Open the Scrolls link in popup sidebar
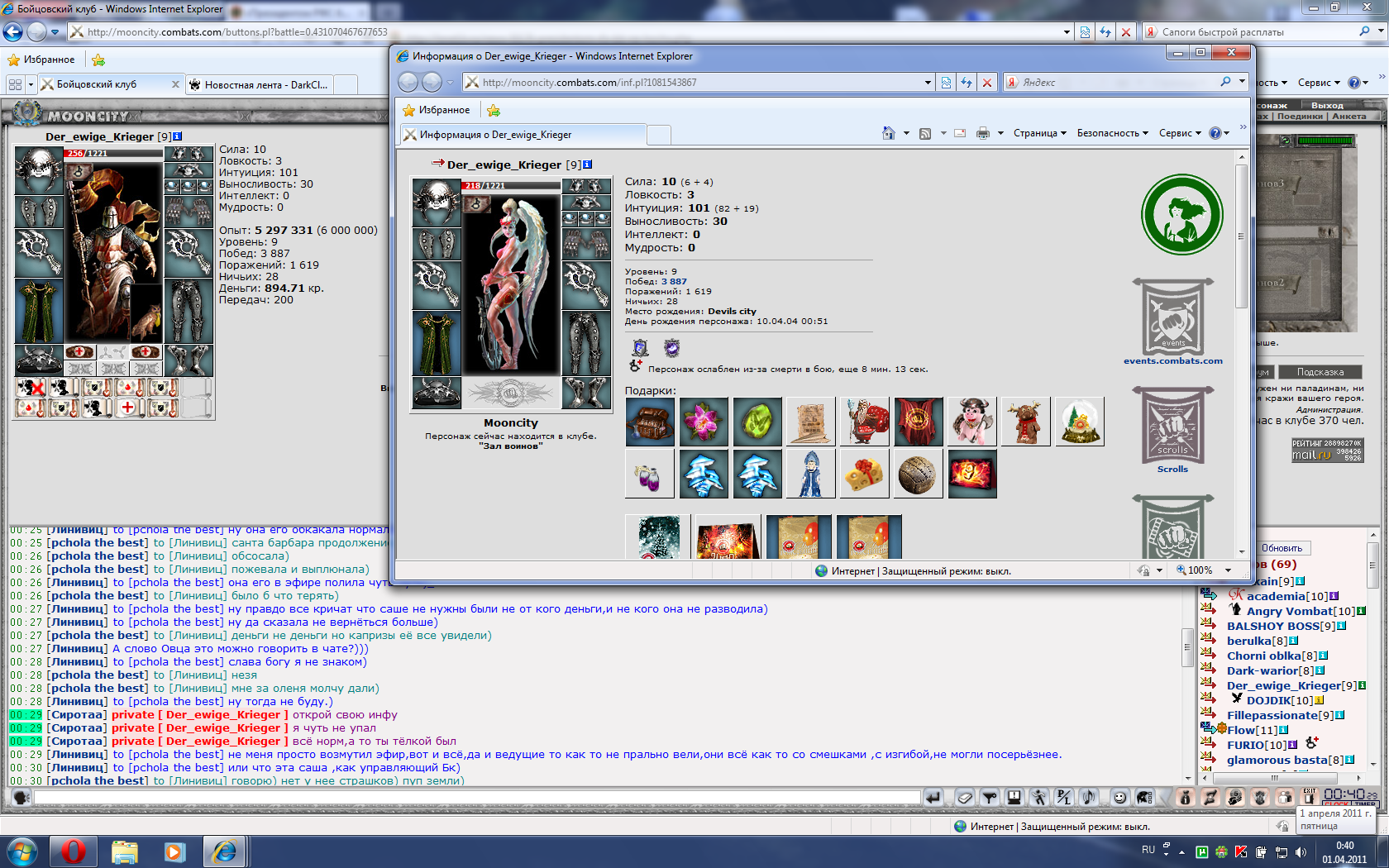The width and height of the screenshot is (1389, 868). pos(1172,469)
